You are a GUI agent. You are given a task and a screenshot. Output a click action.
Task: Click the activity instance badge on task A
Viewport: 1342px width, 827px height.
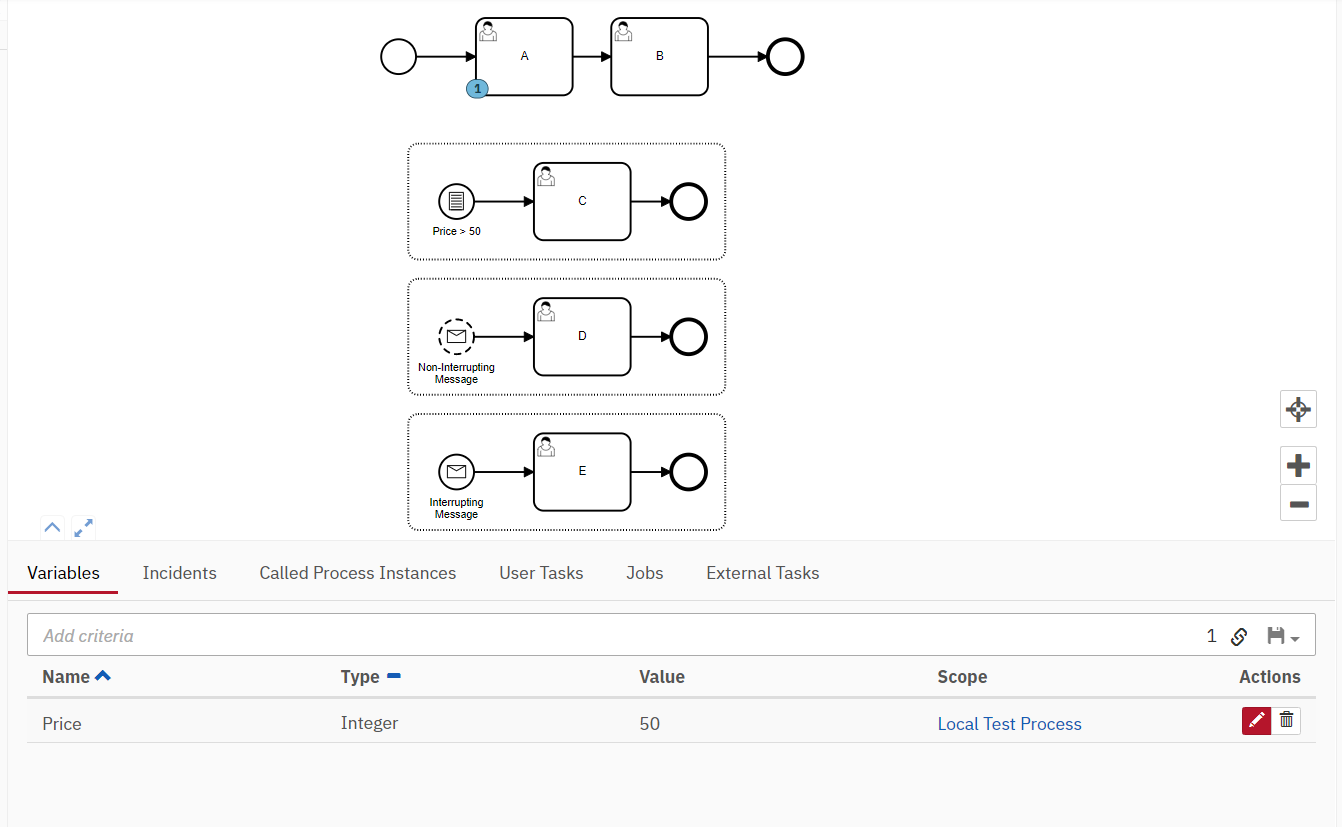(477, 88)
